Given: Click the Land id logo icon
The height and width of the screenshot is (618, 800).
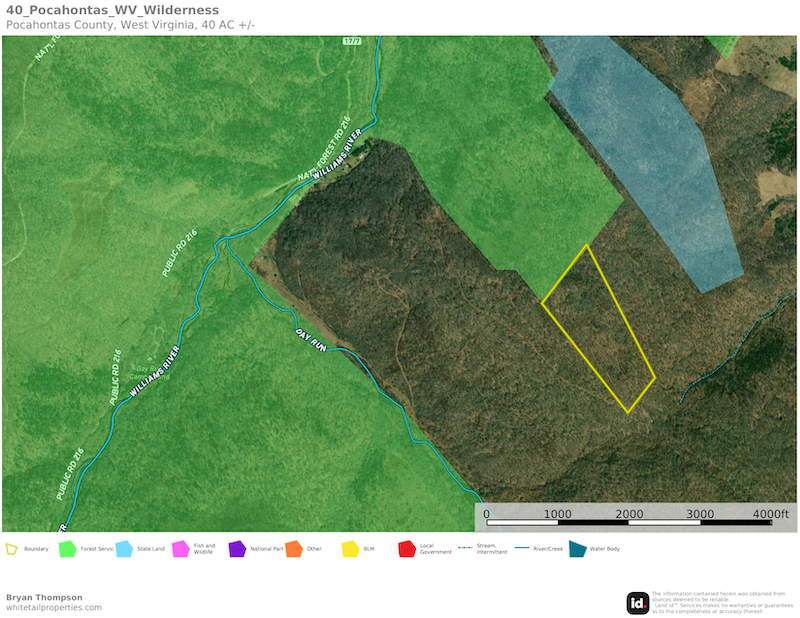Looking at the screenshot, I should click(637, 602).
